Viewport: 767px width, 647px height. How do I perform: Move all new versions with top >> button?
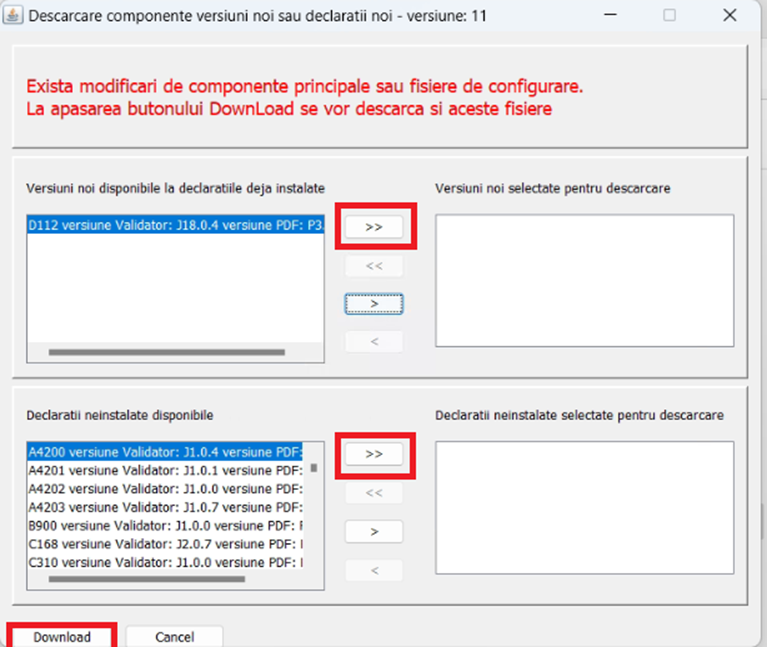point(374,227)
